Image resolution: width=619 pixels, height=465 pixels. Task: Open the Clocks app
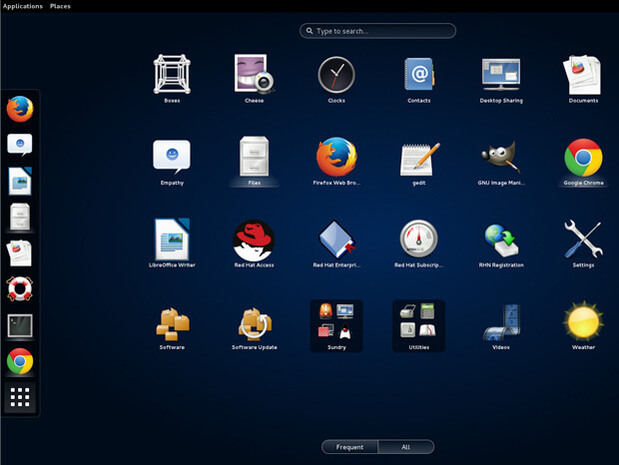[x=336, y=75]
